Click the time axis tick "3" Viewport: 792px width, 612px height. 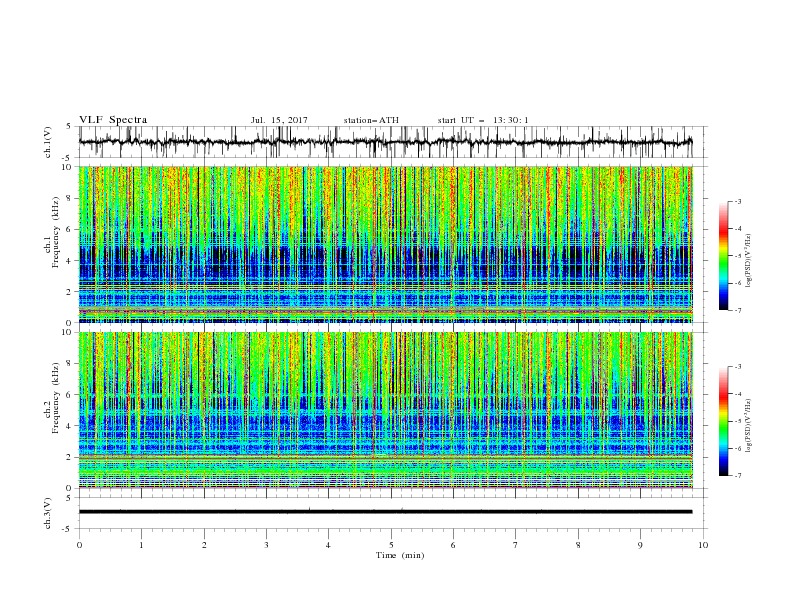tap(266, 545)
